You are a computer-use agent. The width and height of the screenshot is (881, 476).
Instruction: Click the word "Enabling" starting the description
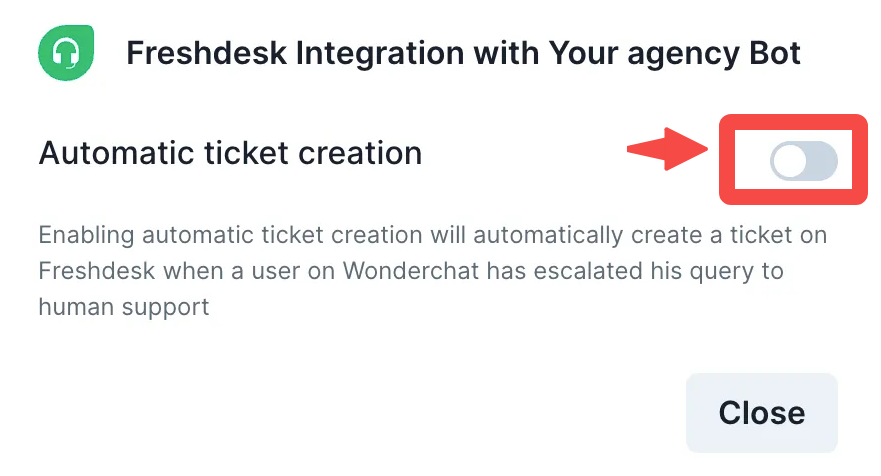tap(86, 236)
